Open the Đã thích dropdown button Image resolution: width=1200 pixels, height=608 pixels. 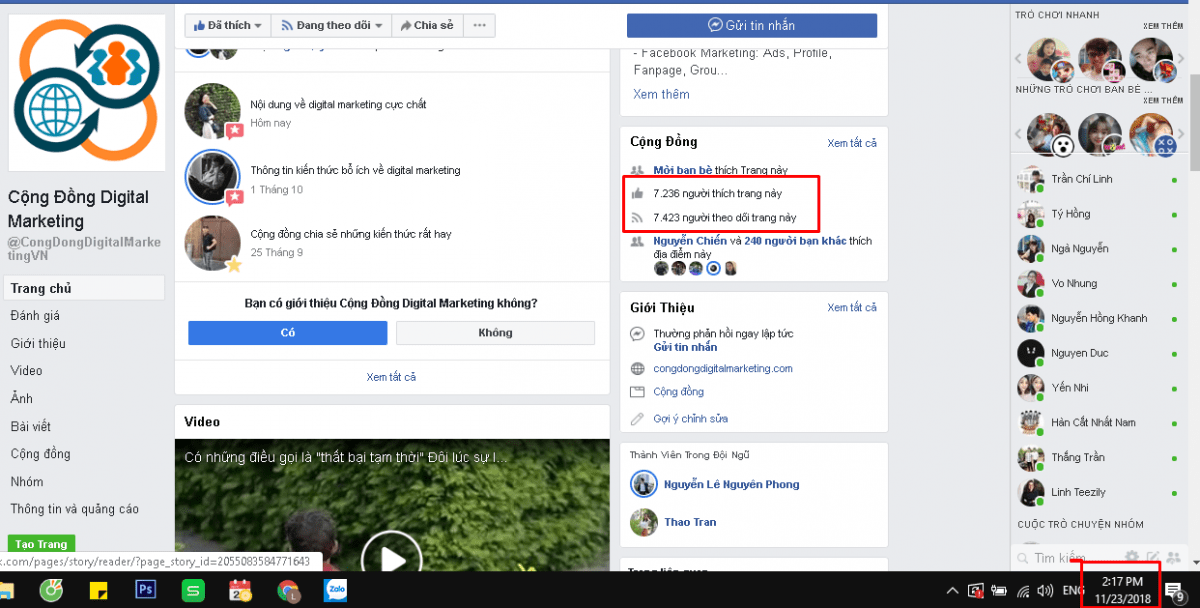pyautogui.click(x=228, y=25)
